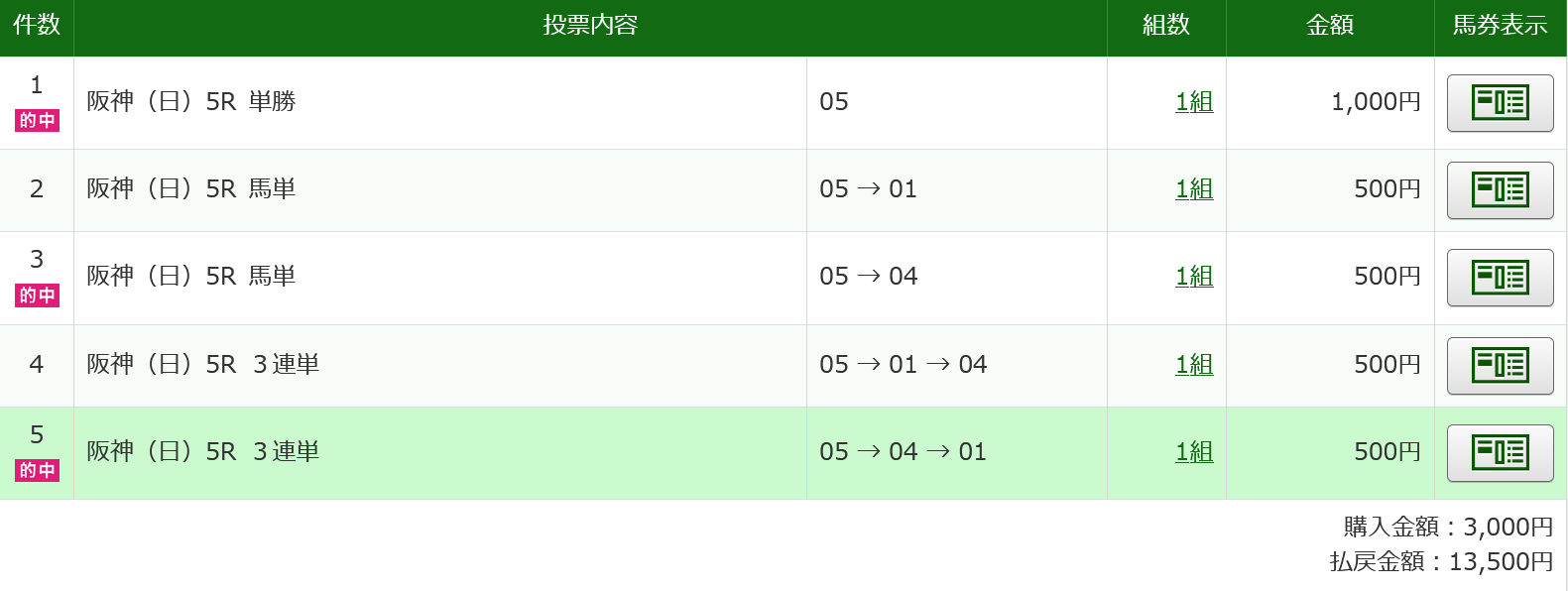Image resolution: width=1568 pixels, height=591 pixels.
Task: Click the 投票内容 column header
Action: [590, 26]
